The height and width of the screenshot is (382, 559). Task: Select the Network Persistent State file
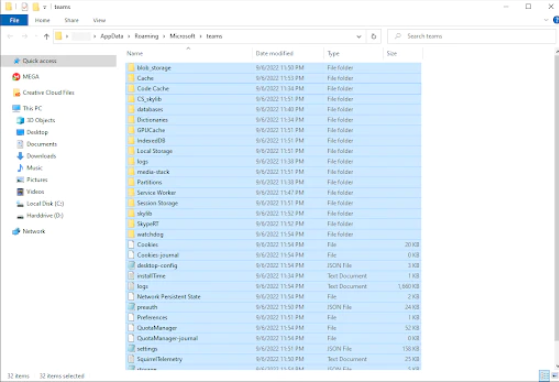tap(169, 296)
